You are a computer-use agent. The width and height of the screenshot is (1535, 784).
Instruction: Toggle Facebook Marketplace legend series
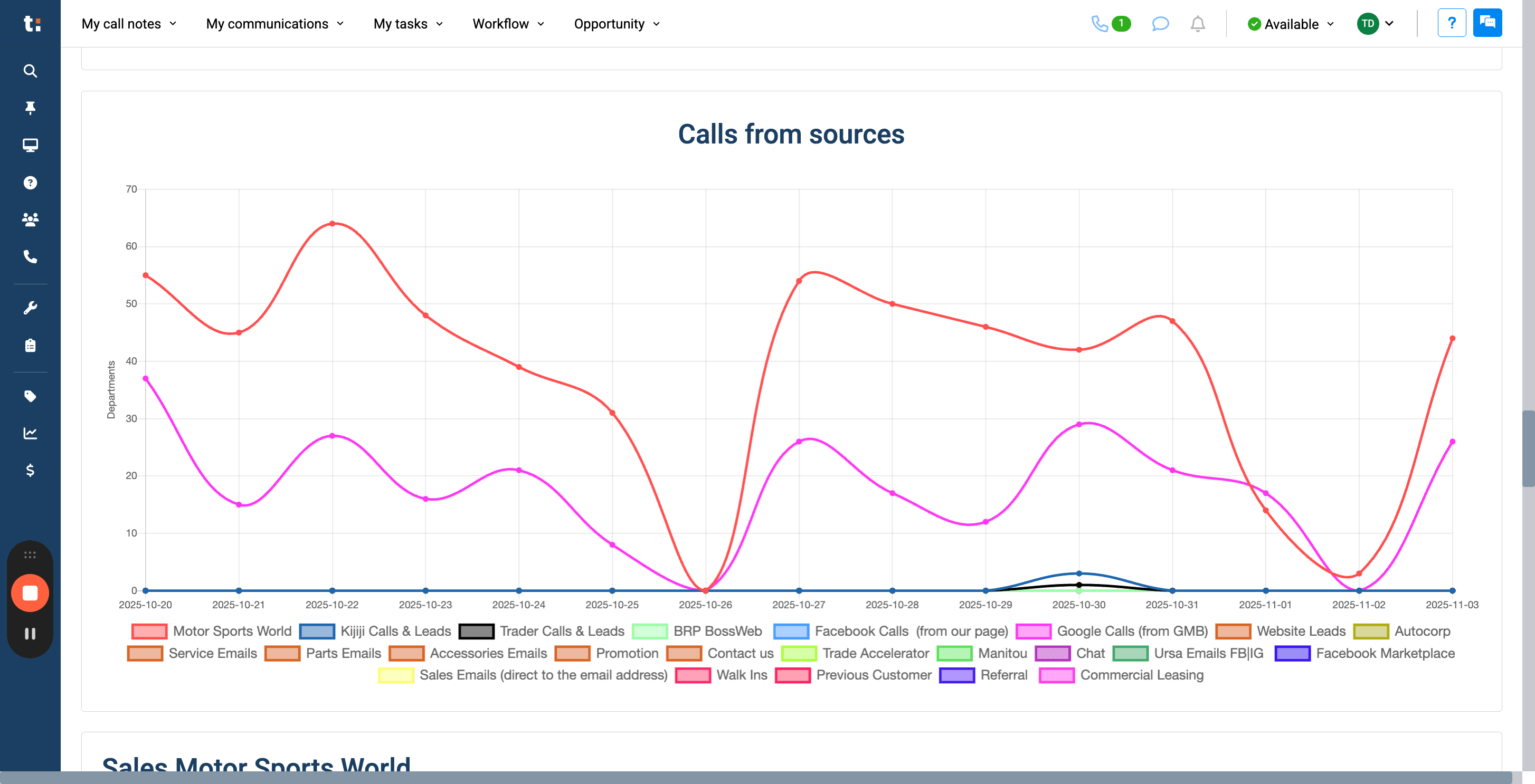pyautogui.click(x=1365, y=653)
